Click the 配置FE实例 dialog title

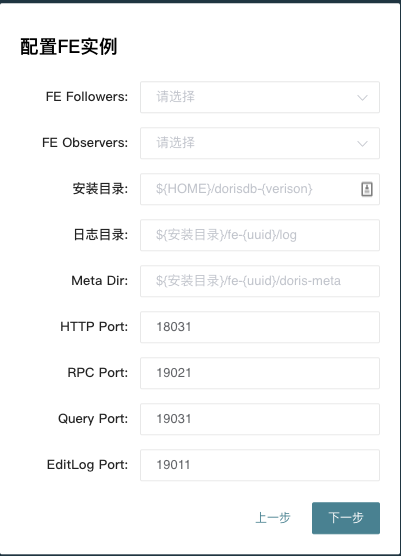tap(68, 46)
